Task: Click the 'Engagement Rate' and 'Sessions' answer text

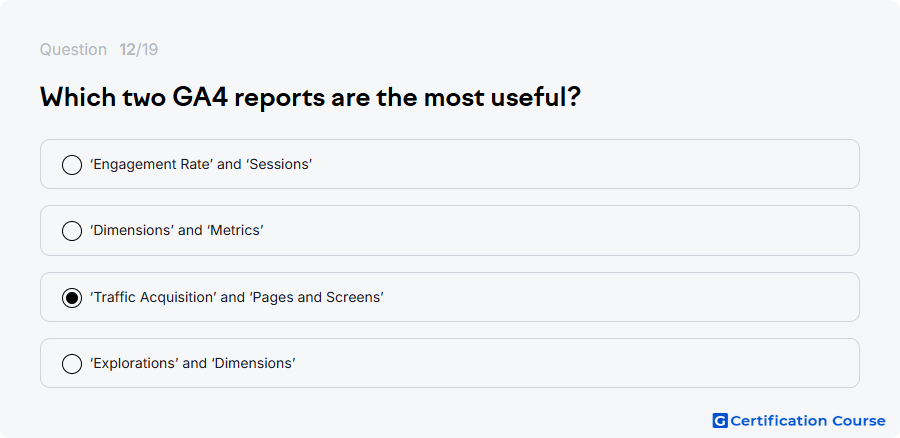Action: (201, 165)
